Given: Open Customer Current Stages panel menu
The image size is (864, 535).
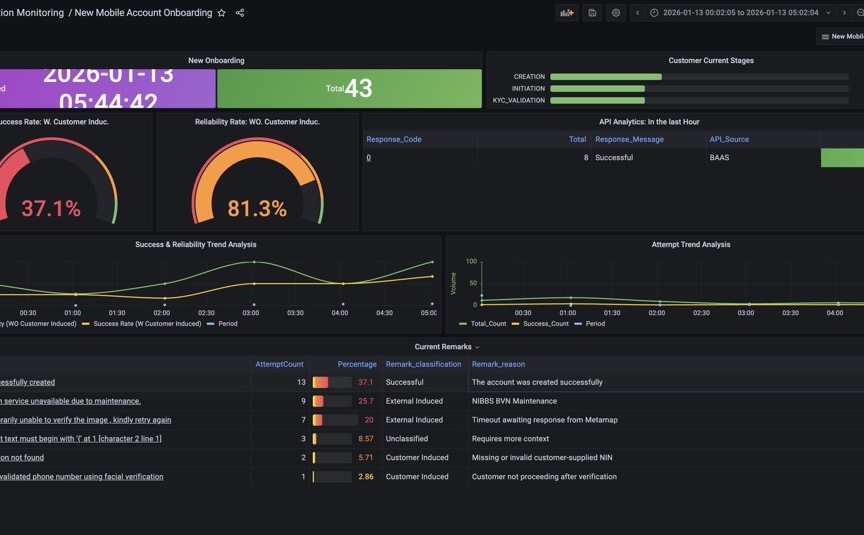Looking at the screenshot, I should 711,61.
